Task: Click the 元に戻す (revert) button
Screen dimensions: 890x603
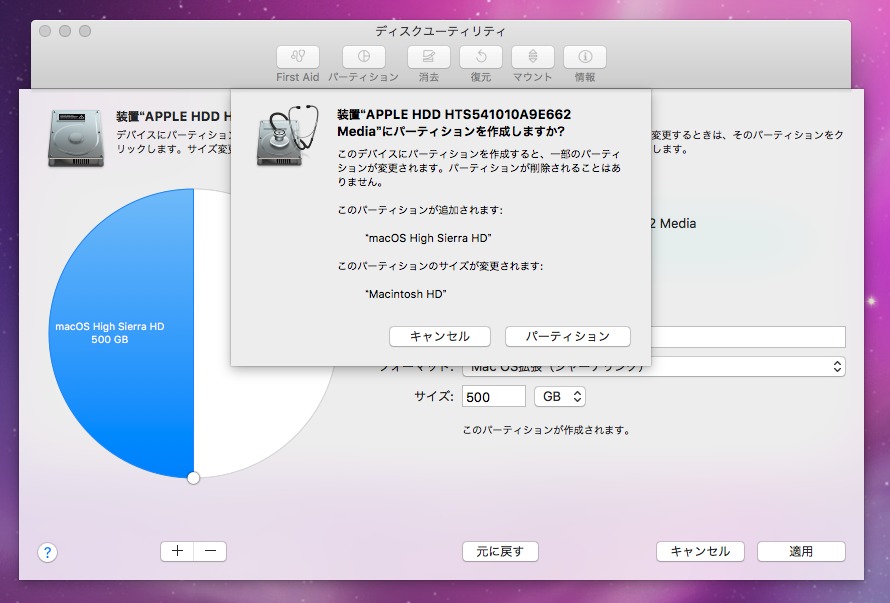Action: tap(500, 551)
